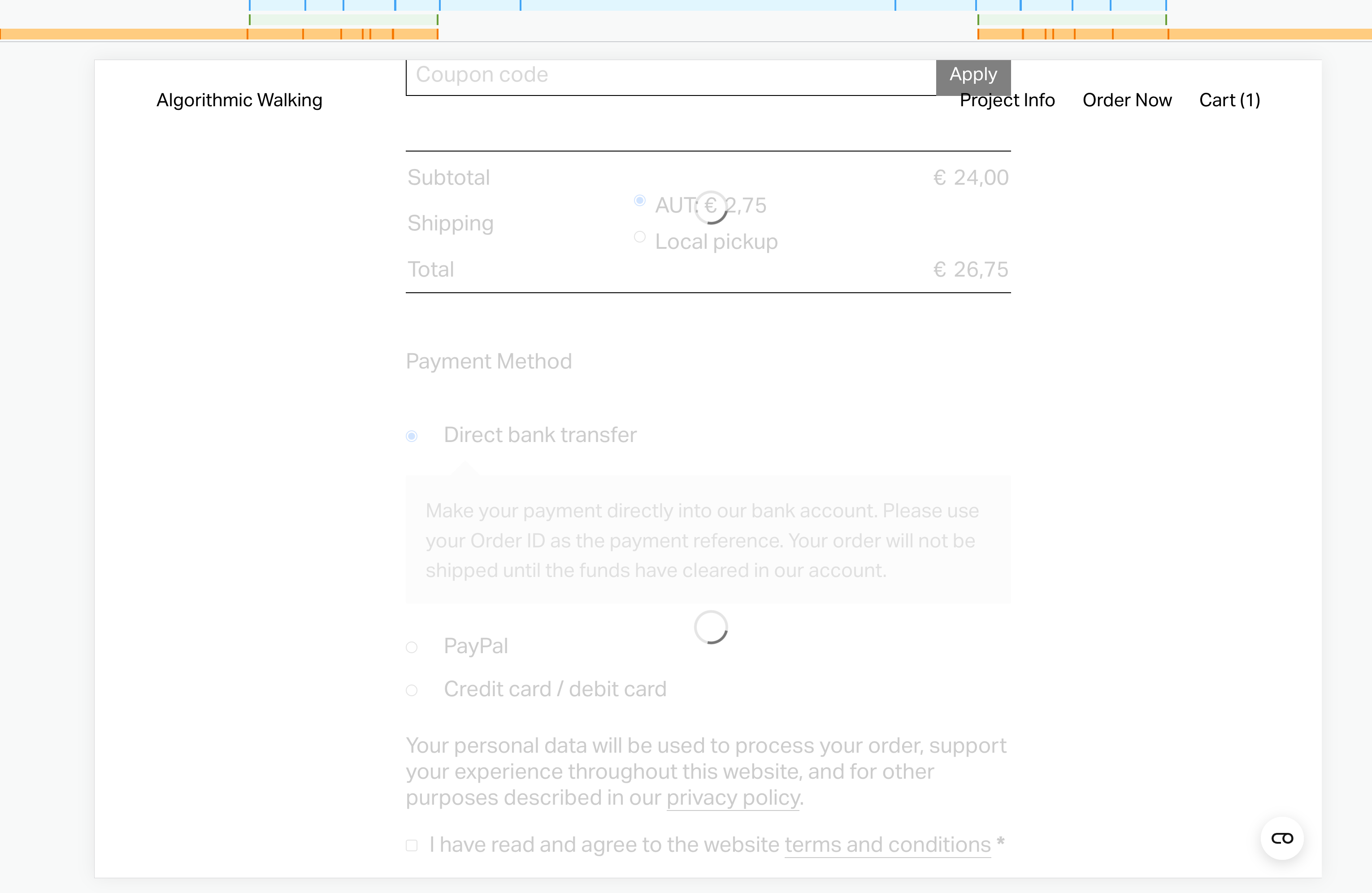Open the terms and conditions link

coord(887,845)
